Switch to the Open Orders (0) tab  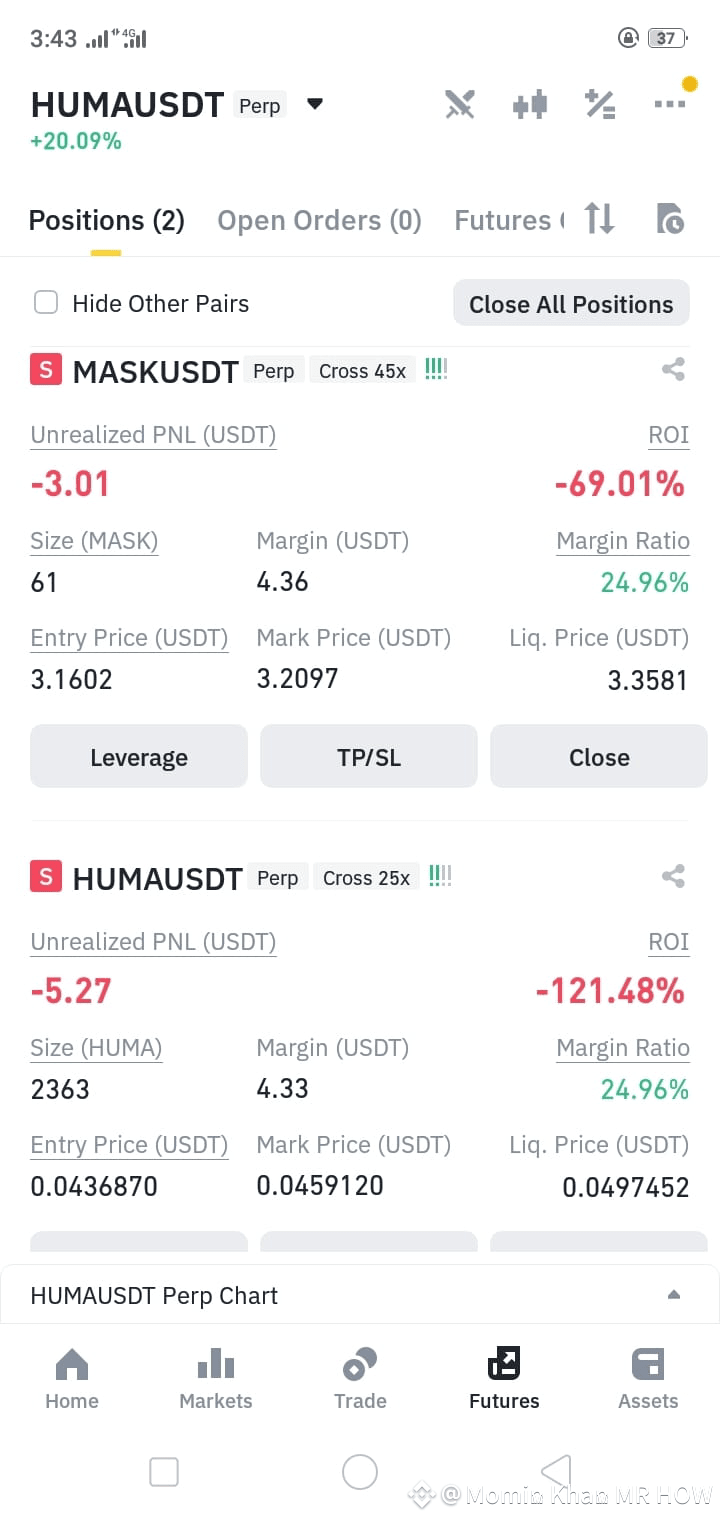coord(319,220)
